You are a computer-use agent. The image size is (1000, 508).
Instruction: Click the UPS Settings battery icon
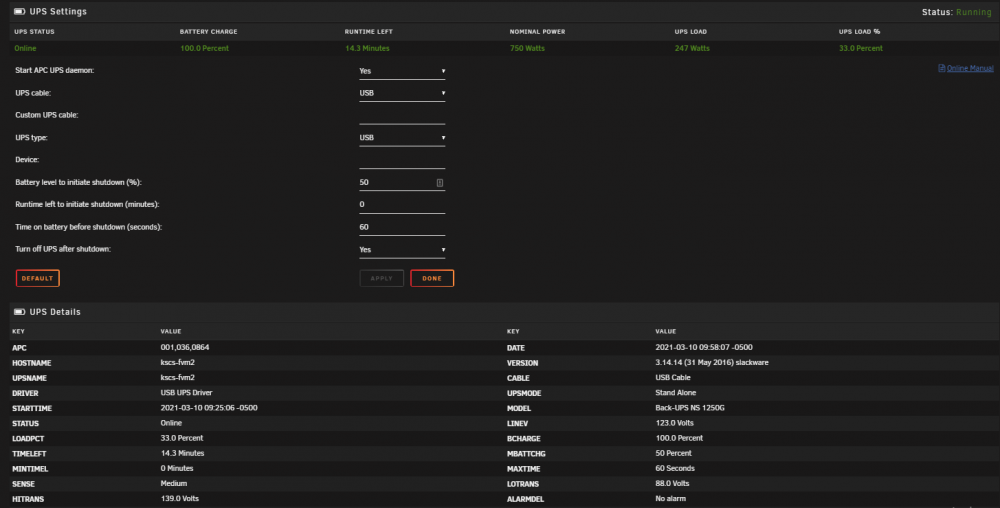(x=20, y=11)
